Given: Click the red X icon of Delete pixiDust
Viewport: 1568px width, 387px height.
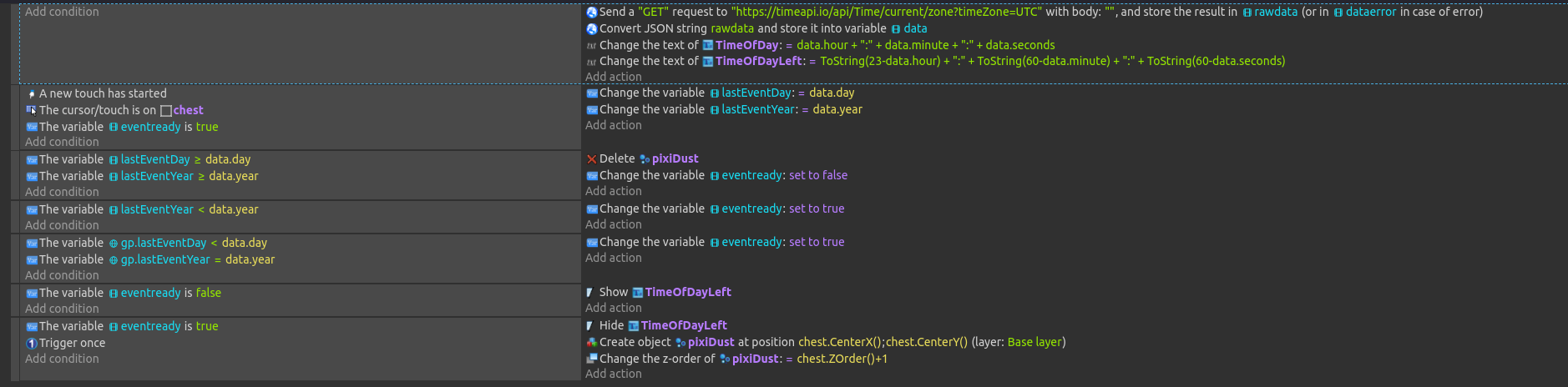Looking at the screenshot, I should point(591,158).
